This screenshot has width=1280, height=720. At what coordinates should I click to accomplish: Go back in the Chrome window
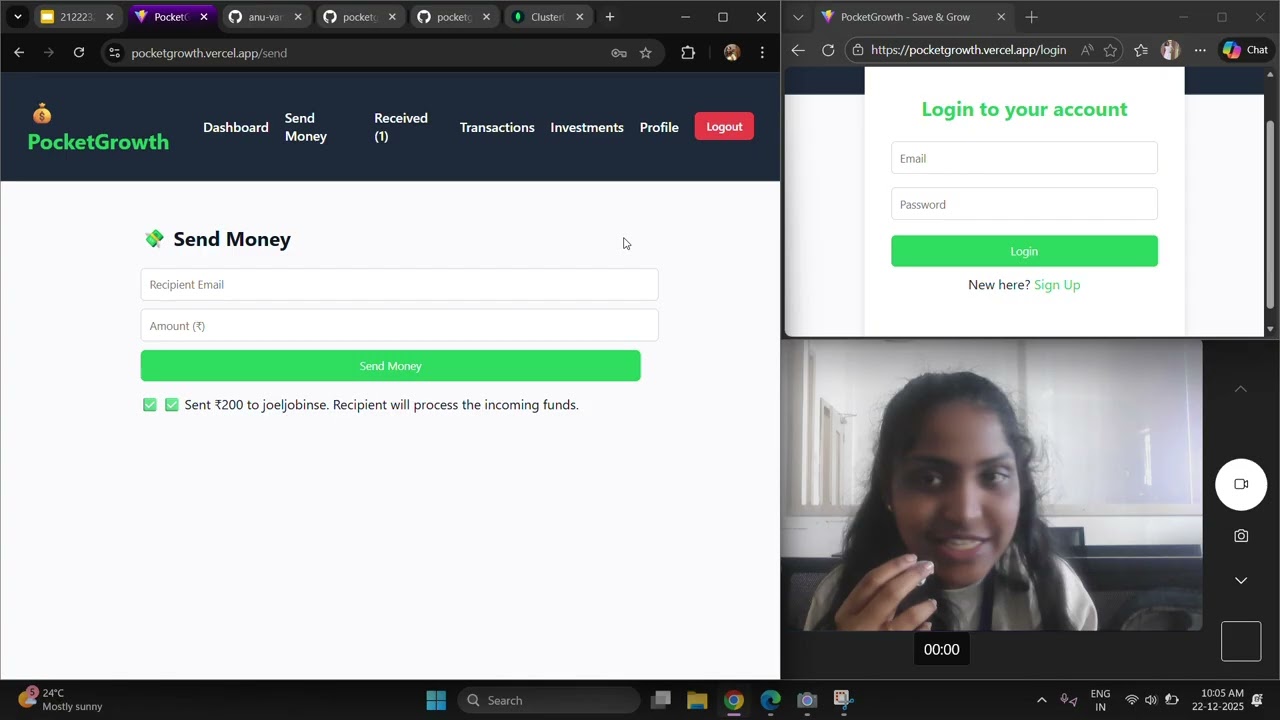(19, 53)
